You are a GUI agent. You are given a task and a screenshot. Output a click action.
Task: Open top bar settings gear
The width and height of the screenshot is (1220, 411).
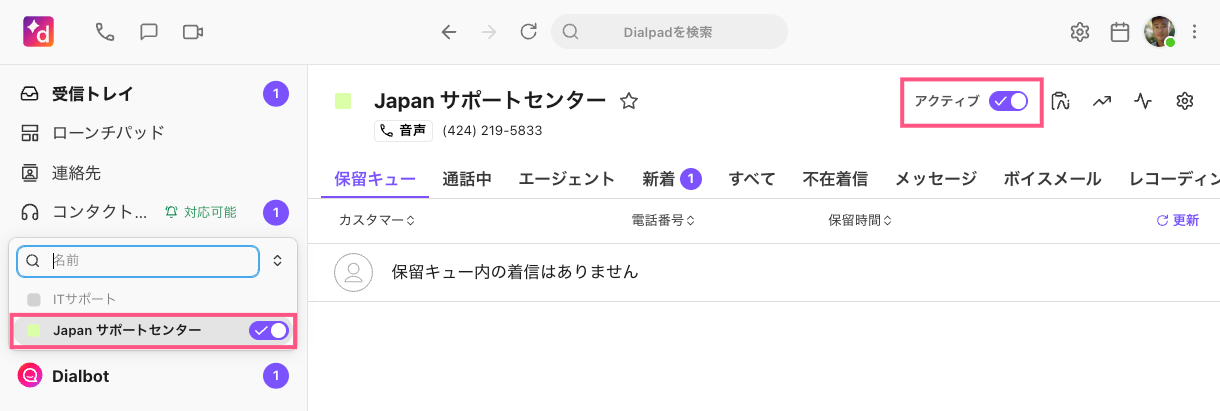[x=1079, y=32]
